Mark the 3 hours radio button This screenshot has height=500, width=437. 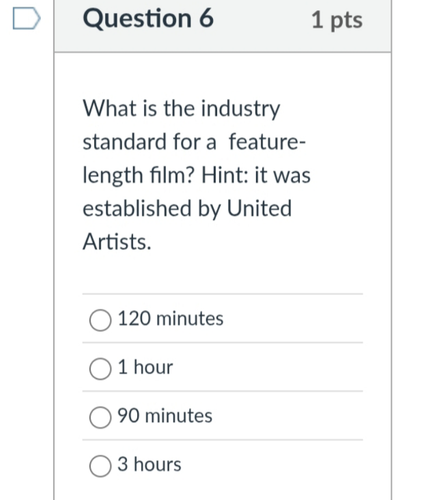pyautogui.click(x=100, y=466)
